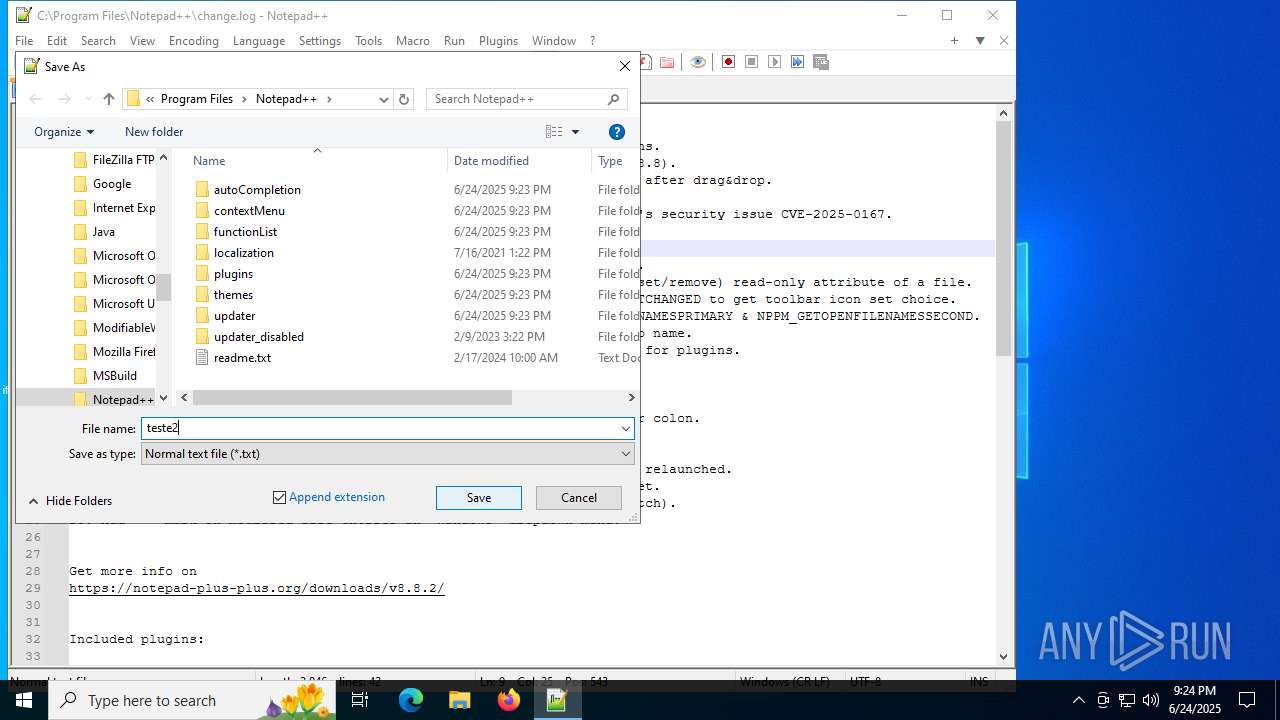Click the Search Notepad++ field
Viewport: 1280px width, 720px height.
point(518,99)
